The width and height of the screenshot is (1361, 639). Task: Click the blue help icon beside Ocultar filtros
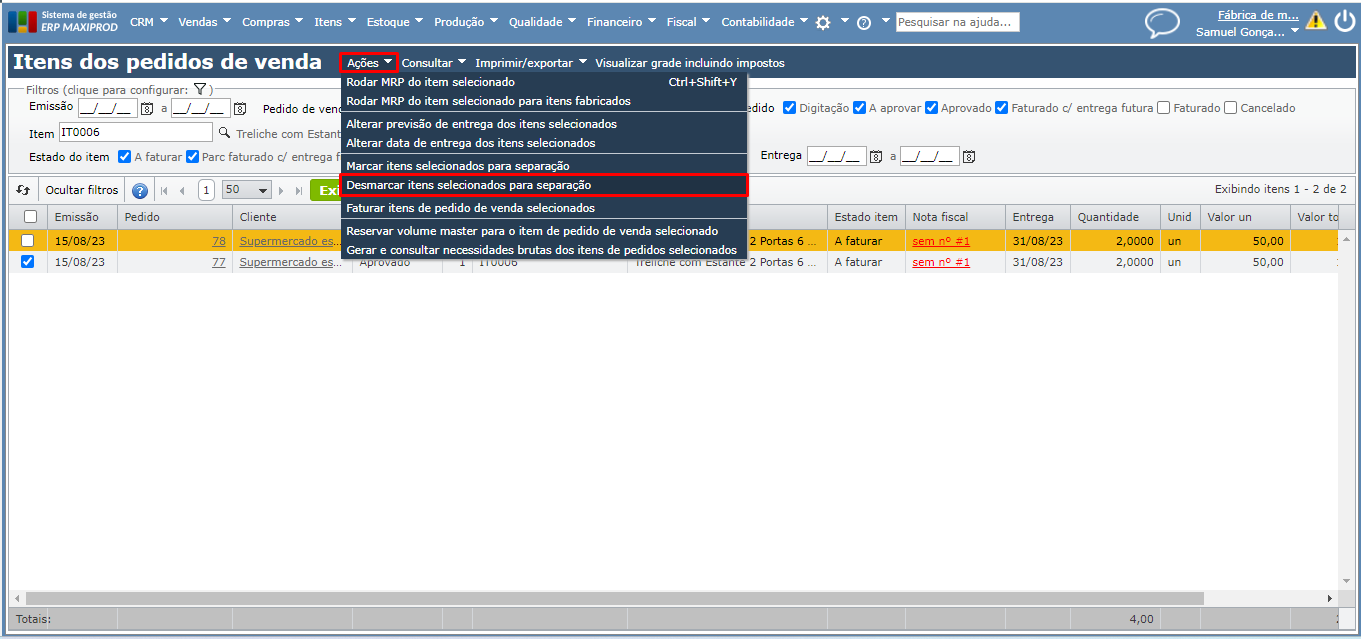pyautogui.click(x=140, y=190)
